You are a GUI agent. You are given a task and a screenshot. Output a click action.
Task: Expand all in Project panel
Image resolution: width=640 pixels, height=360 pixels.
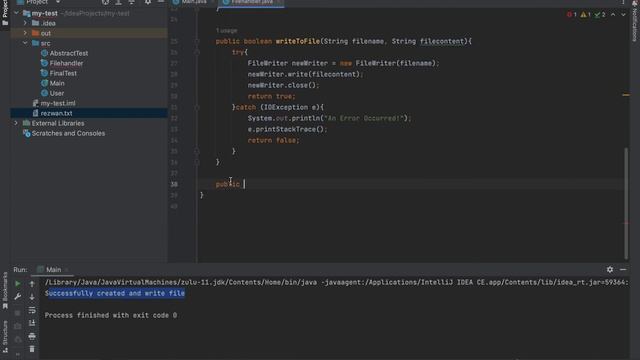118,2
